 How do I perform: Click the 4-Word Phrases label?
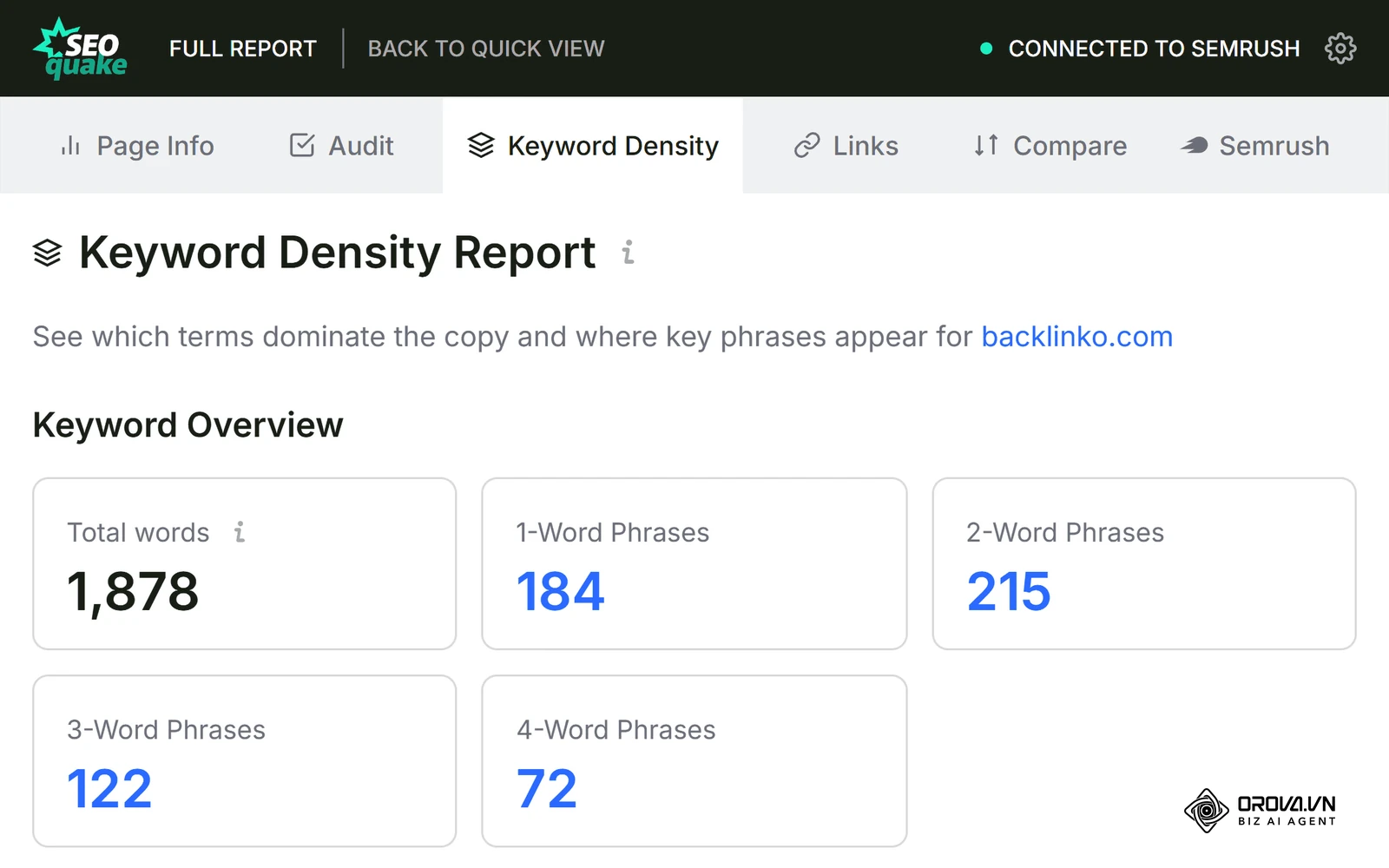tap(616, 730)
